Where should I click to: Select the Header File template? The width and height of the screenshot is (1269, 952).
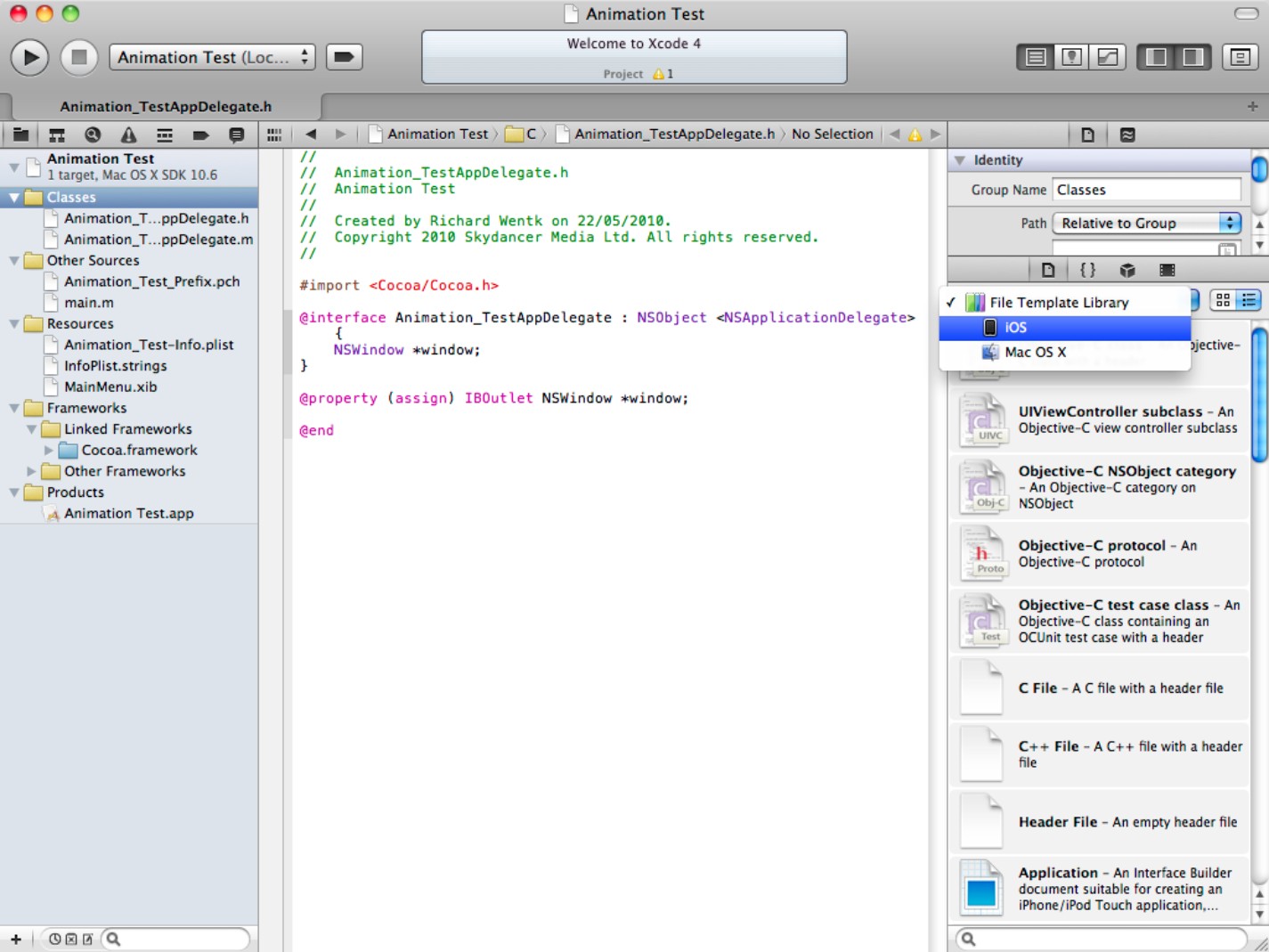1100,822
